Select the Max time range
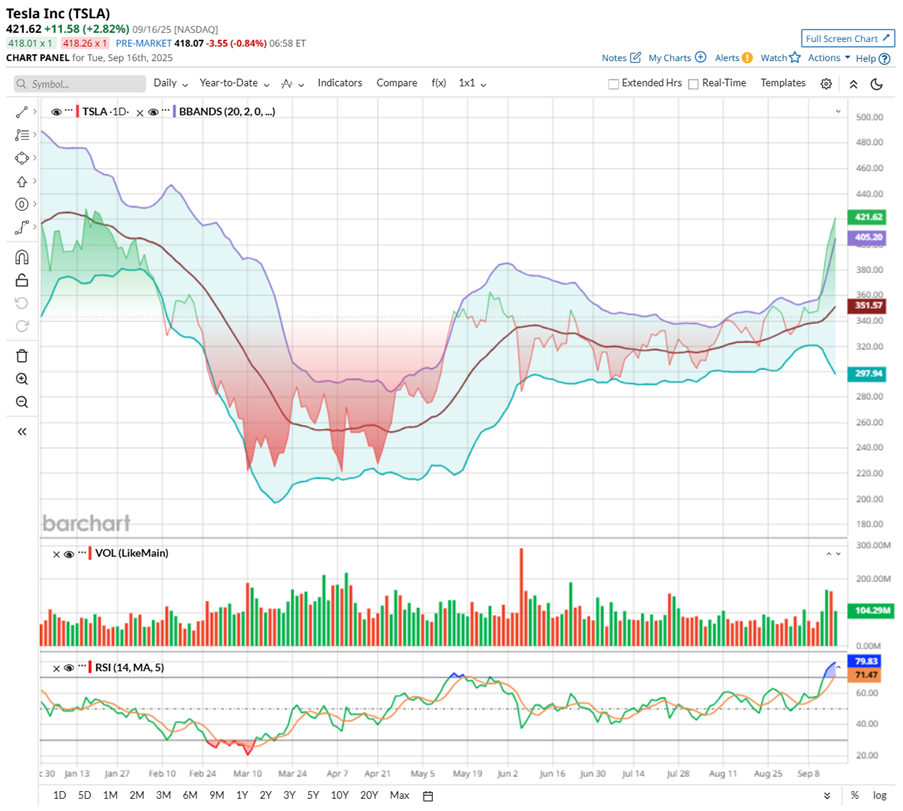 coord(399,795)
